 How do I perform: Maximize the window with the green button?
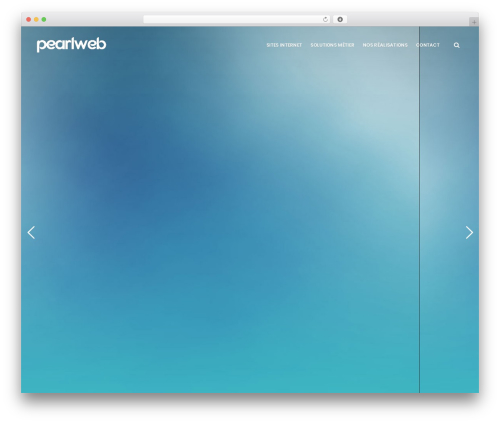[x=44, y=19]
